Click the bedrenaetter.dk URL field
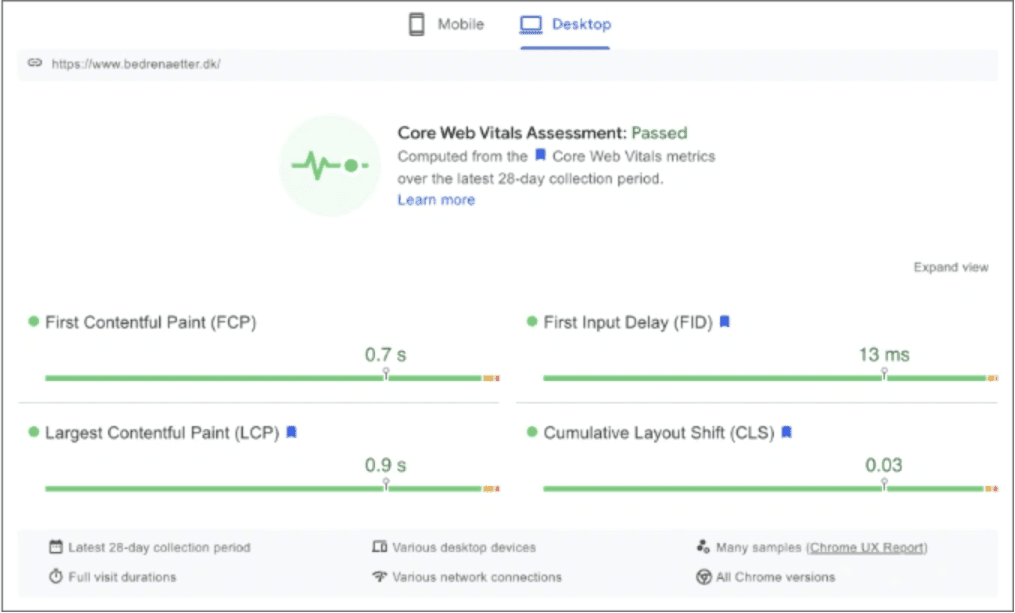Image resolution: width=1015 pixels, height=613 pixels. click(137, 64)
